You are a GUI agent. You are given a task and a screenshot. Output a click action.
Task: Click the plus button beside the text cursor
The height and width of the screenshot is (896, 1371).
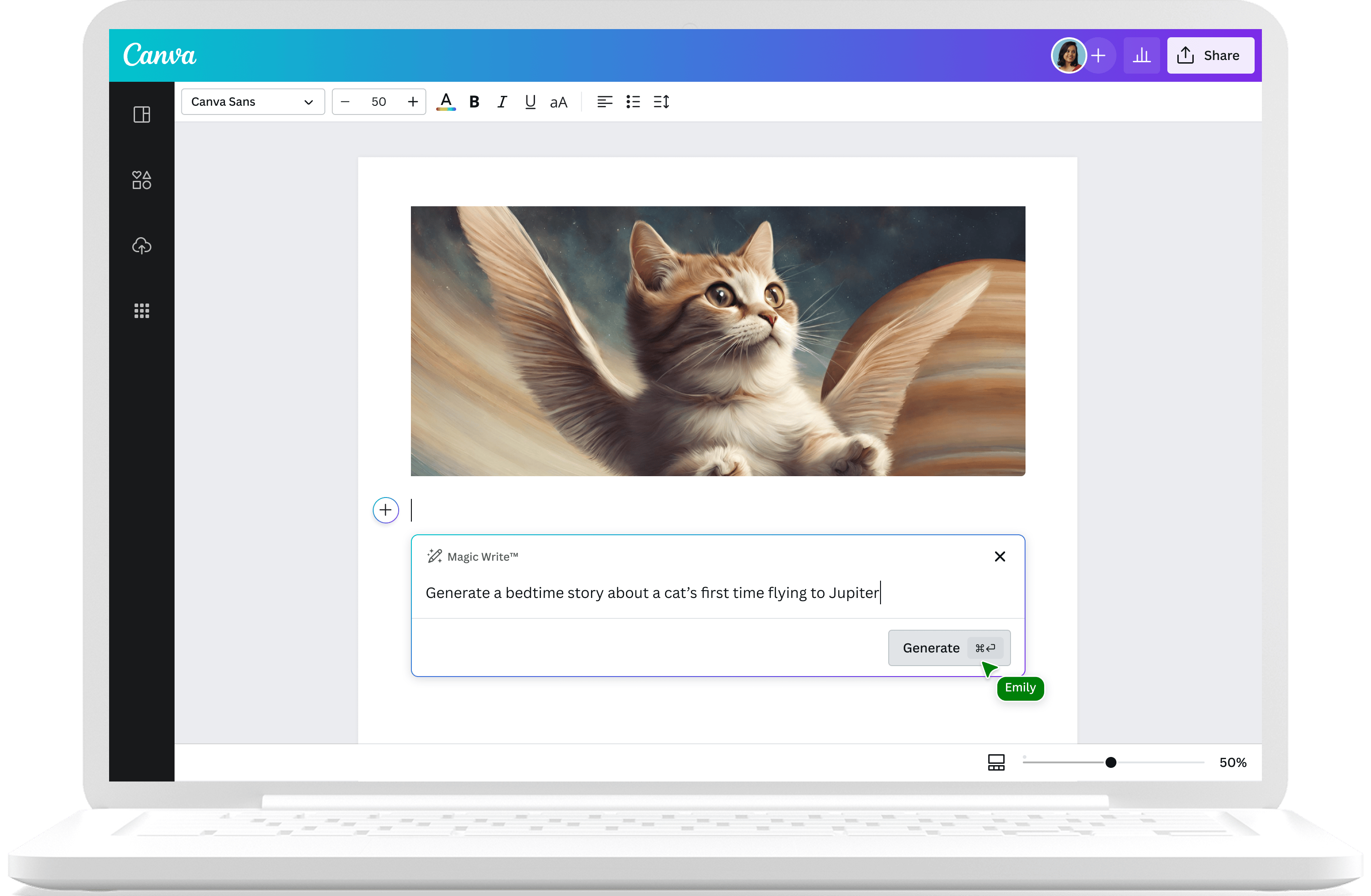pos(385,510)
